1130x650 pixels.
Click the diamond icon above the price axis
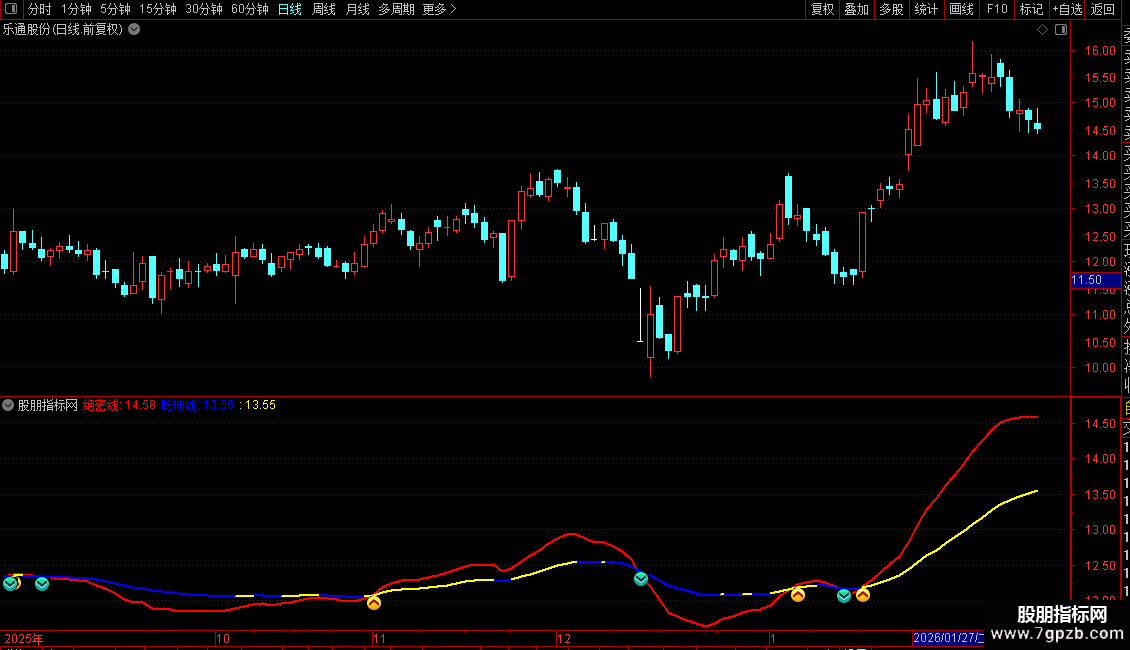(1042, 30)
